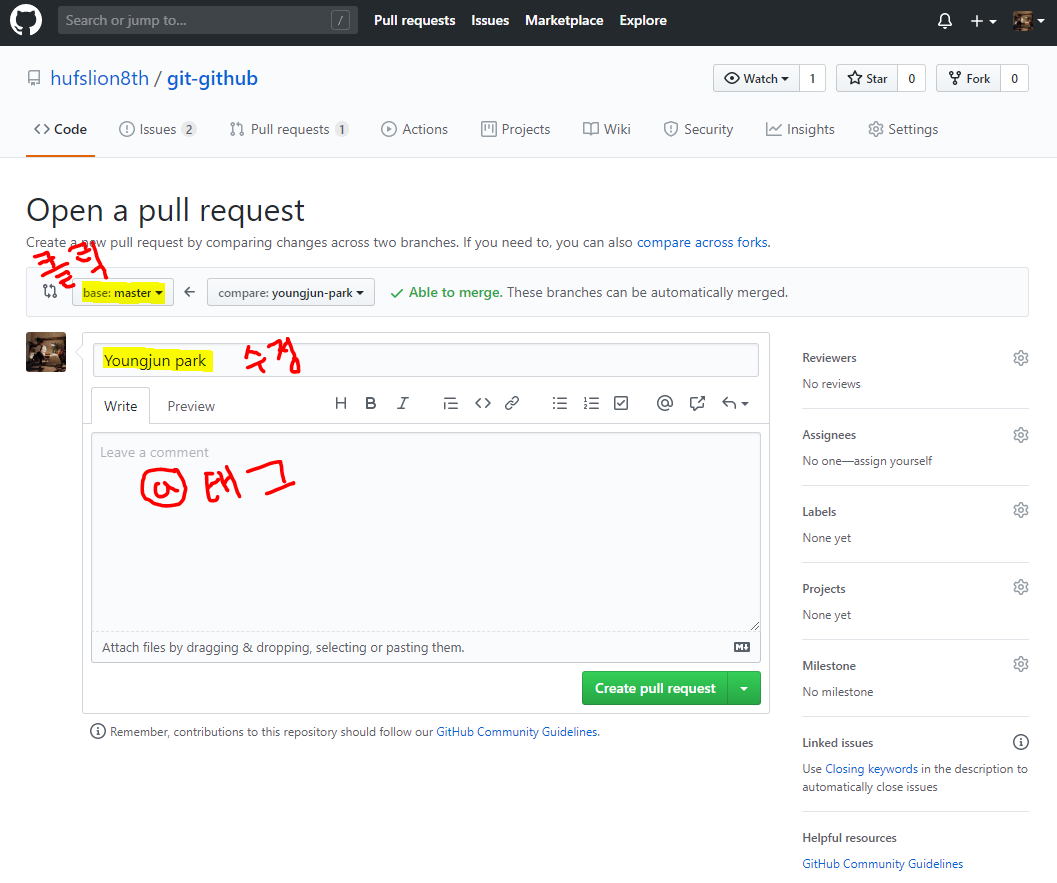Star the repository
The height and width of the screenshot is (883, 1057).
[867, 78]
